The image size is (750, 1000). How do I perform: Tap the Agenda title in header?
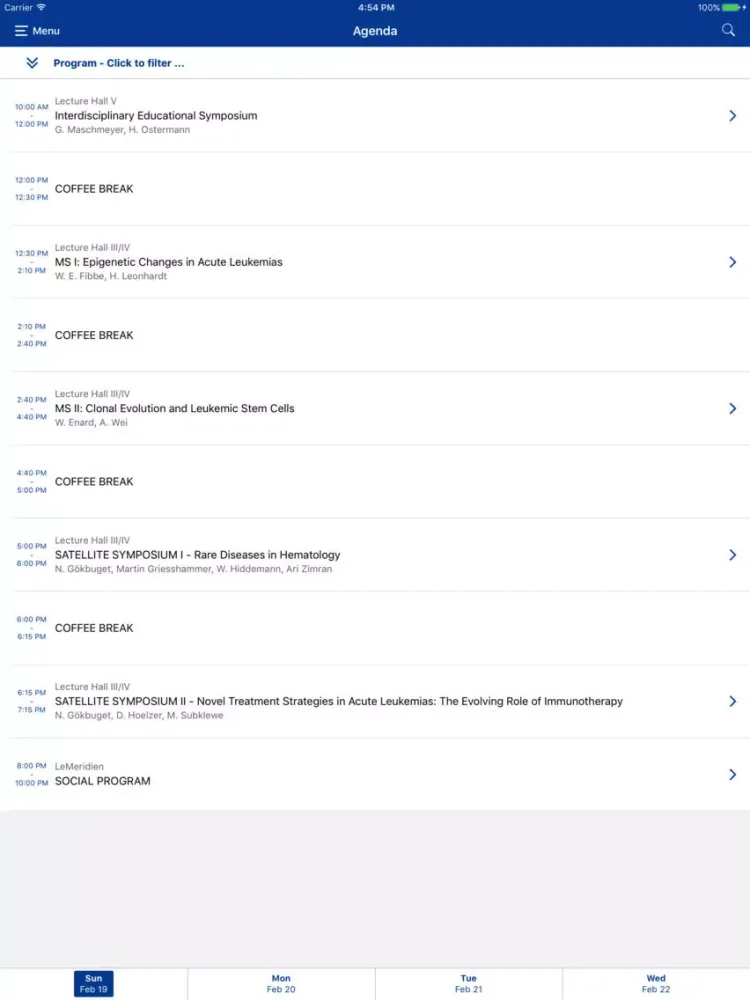pos(375,31)
